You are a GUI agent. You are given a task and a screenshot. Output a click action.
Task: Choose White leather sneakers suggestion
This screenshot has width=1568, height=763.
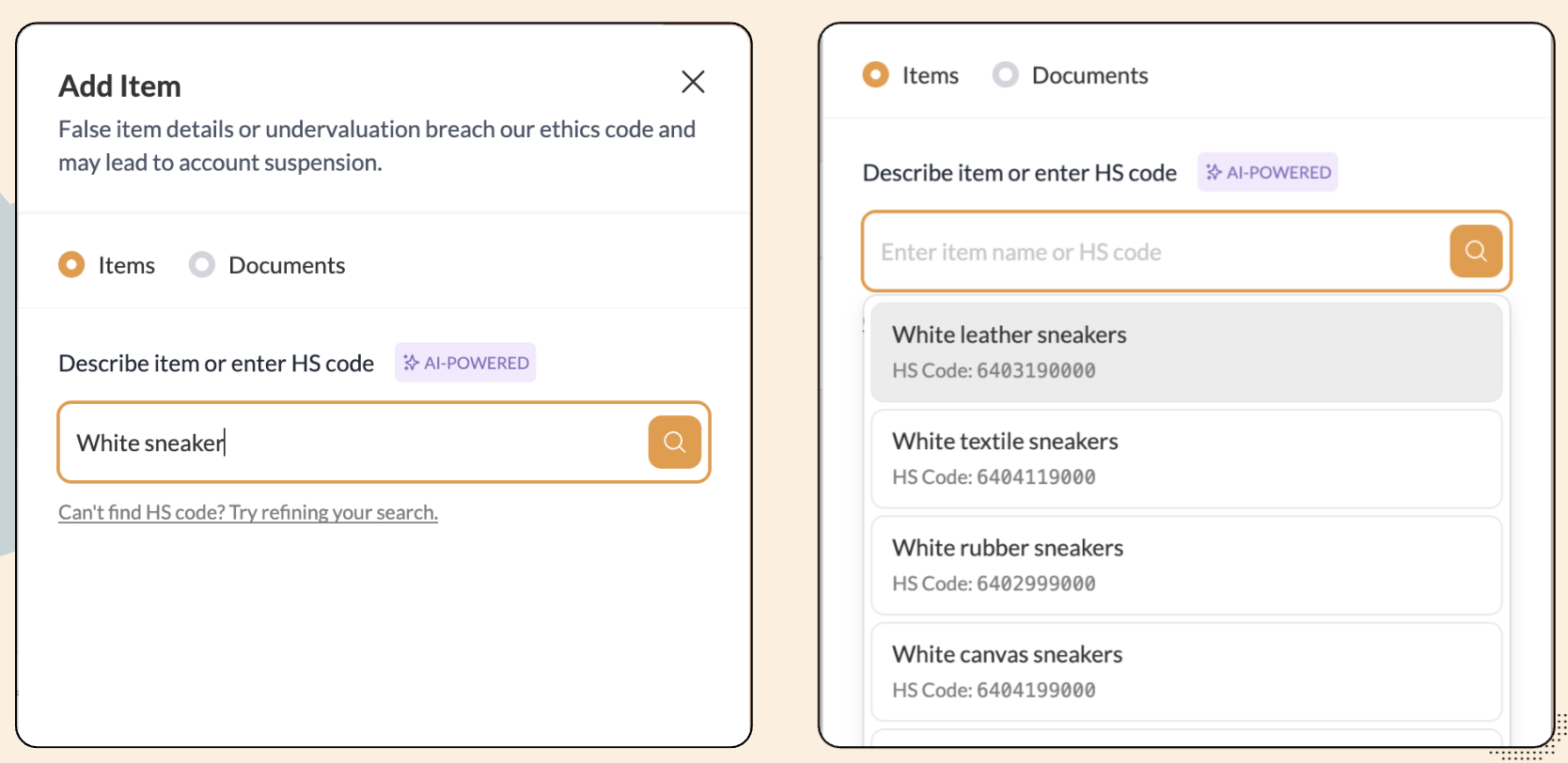(1186, 351)
